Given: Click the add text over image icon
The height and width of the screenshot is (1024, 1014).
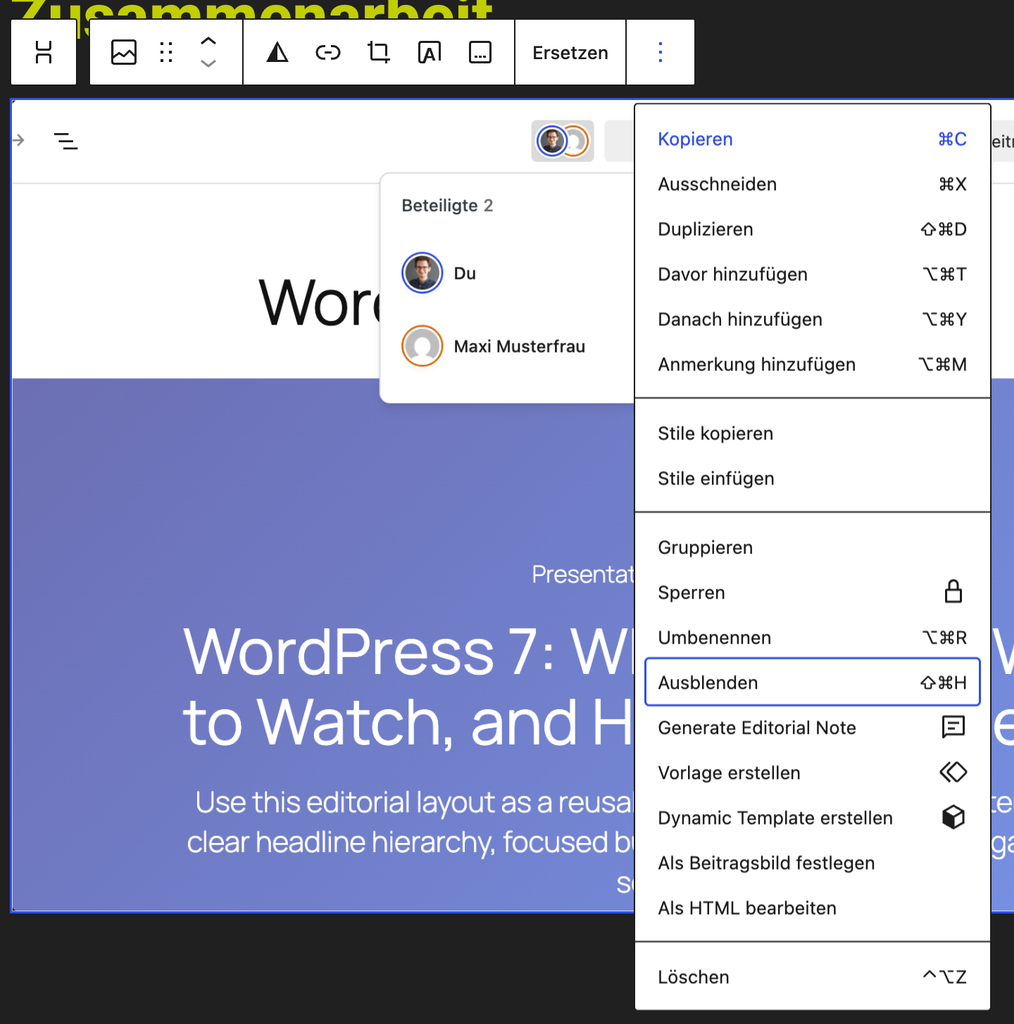Looking at the screenshot, I should pyautogui.click(x=429, y=52).
